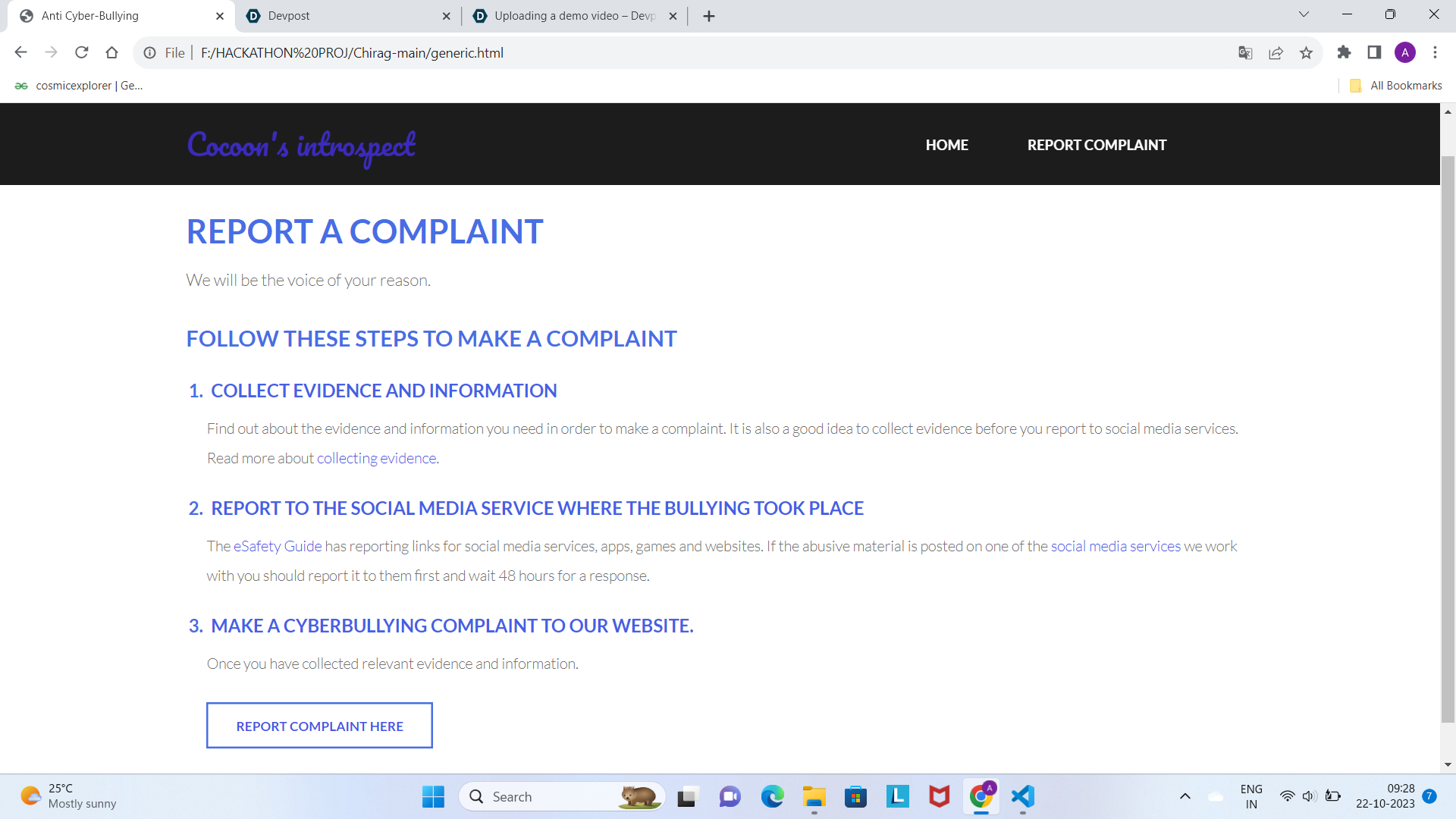This screenshot has height=819, width=1456.
Task: Toggle the browser side panel icon
Action: (x=1374, y=52)
